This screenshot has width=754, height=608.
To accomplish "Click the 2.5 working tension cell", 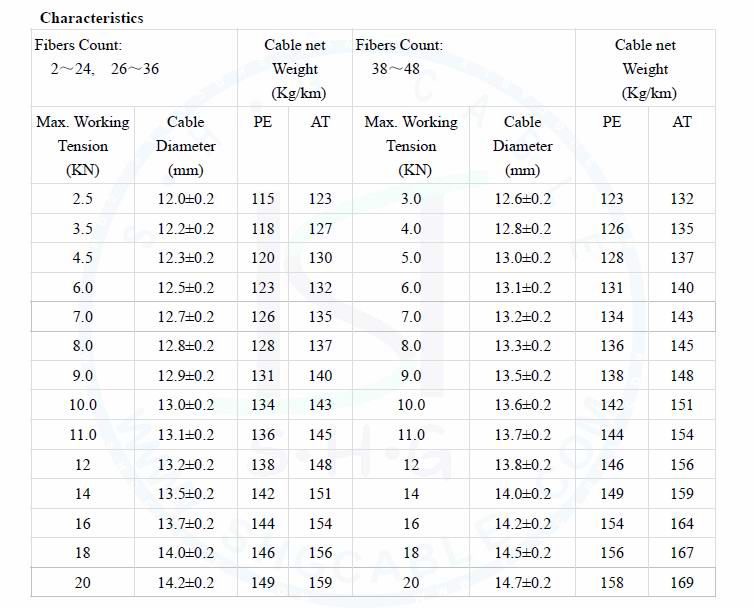I will 83,199.
